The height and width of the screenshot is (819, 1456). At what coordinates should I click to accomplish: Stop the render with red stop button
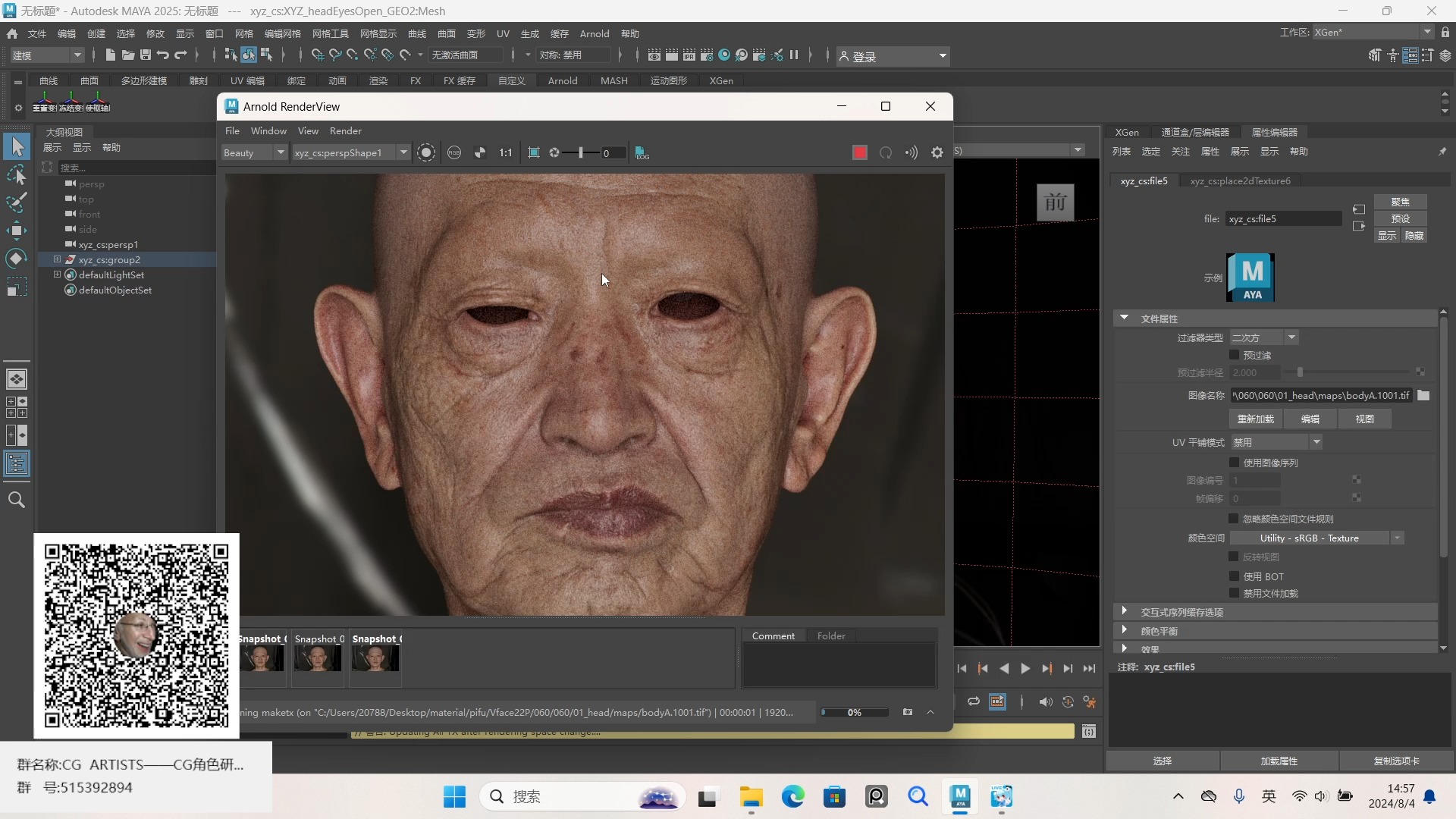859,152
